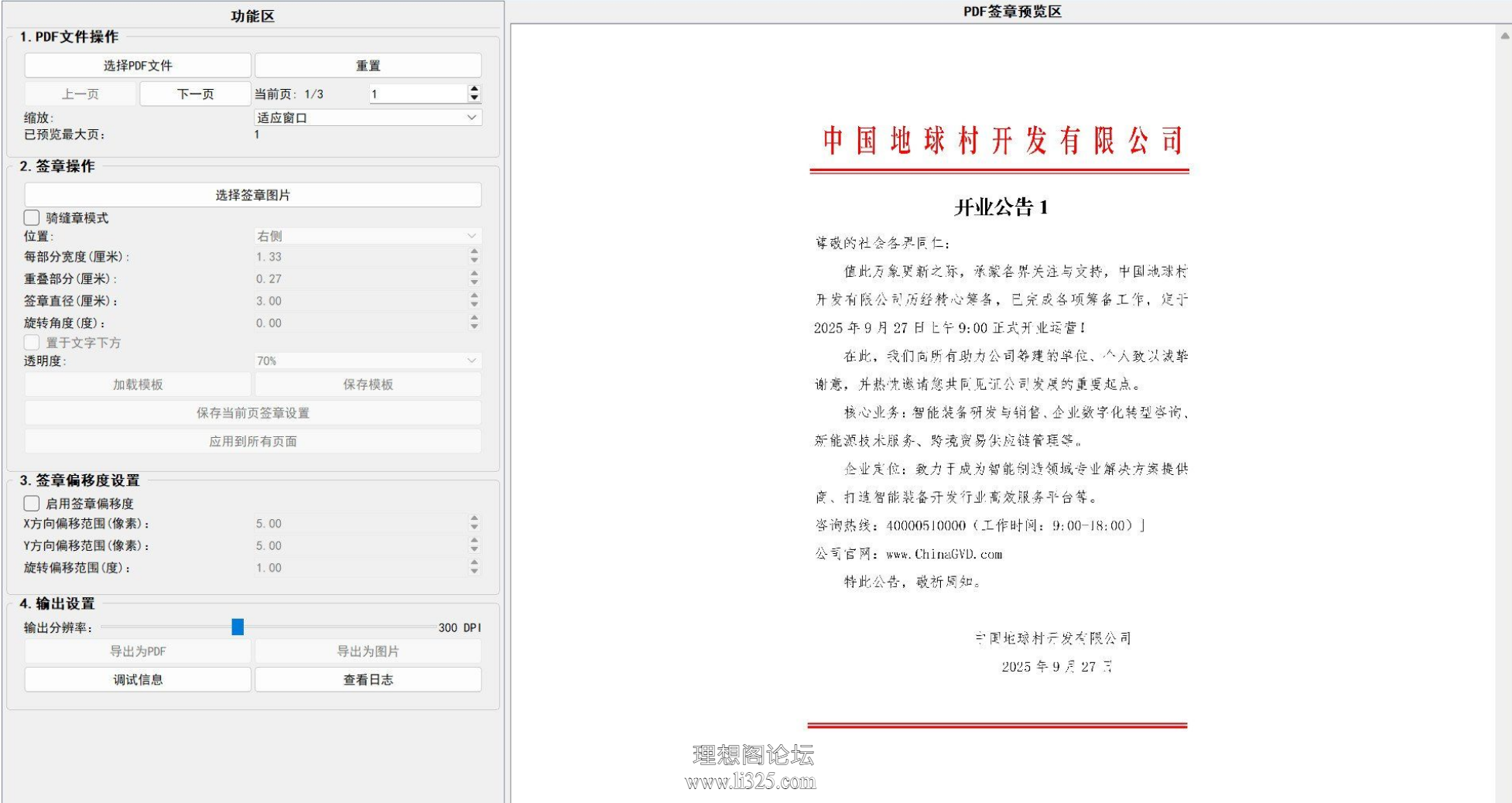Viewport: 1512px width, 803px height.
Task: Increase 签章直径 value with up arrow
Action: pyautogui.click(x=474, y=296)
